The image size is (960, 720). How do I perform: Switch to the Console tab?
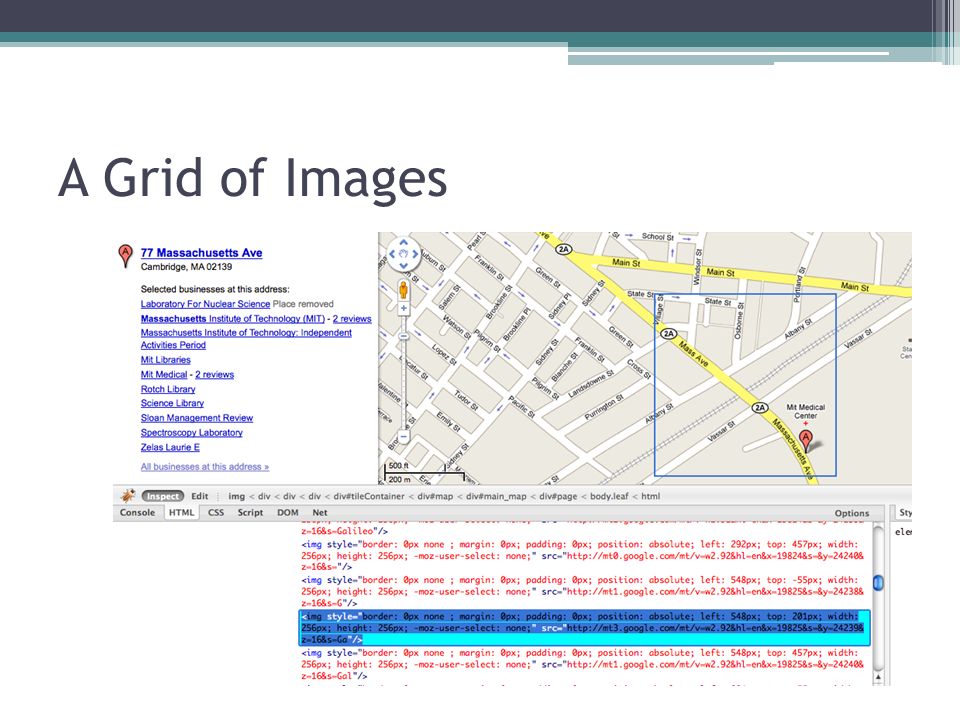tap(137, 512)
